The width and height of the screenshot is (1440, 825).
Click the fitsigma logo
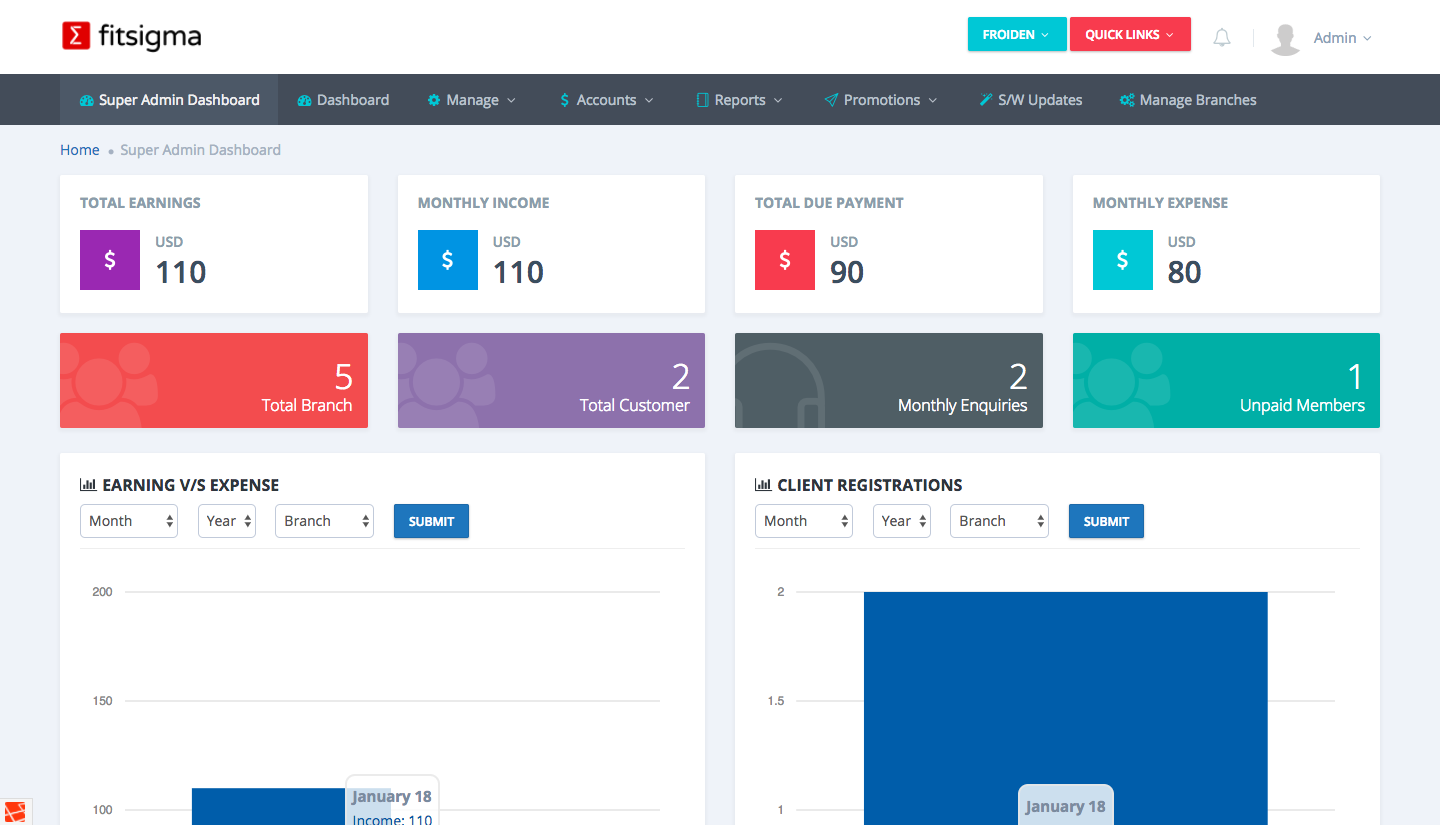[132, 37]
